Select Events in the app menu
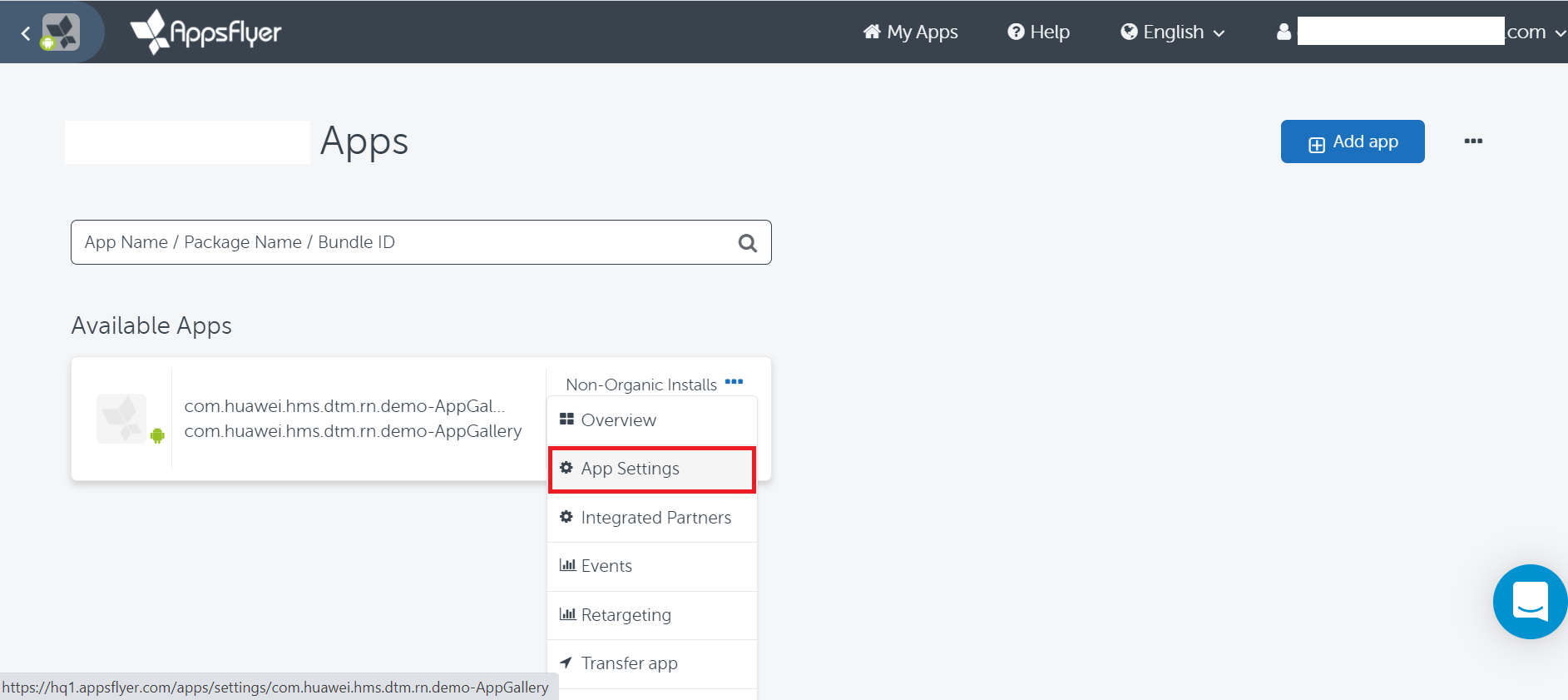The width and height of the screenshot is (1568, 700). pyautogui.click(x=652, y=566)
